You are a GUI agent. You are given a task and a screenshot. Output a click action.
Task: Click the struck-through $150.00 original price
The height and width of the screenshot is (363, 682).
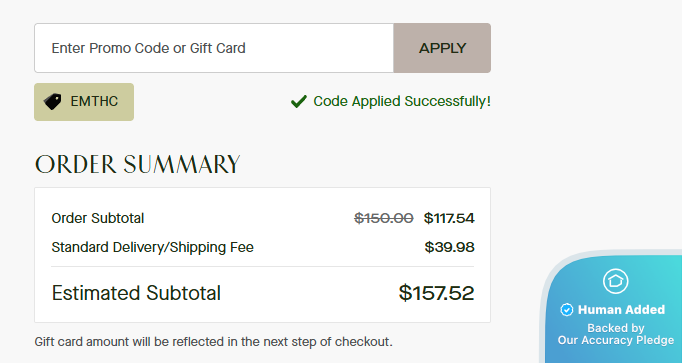(x=384, y=218)
